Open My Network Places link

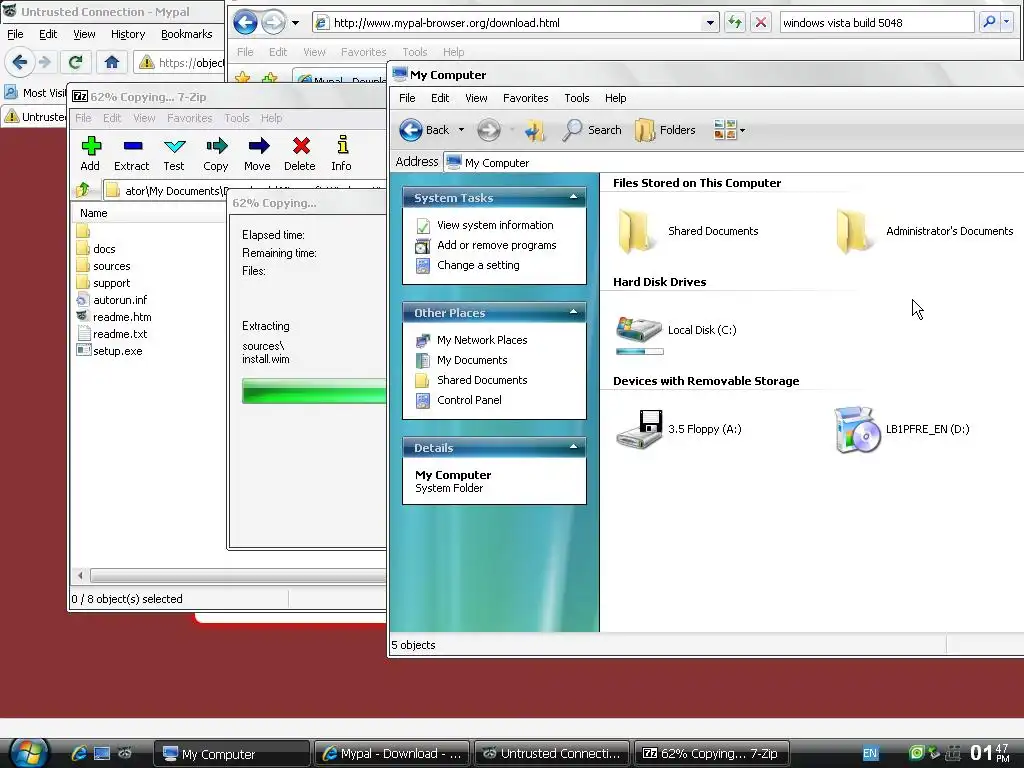click(x=482, y=340)
